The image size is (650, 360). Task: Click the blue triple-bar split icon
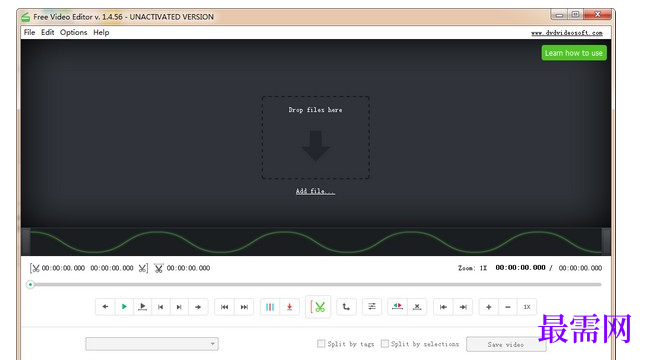[270, 307]
